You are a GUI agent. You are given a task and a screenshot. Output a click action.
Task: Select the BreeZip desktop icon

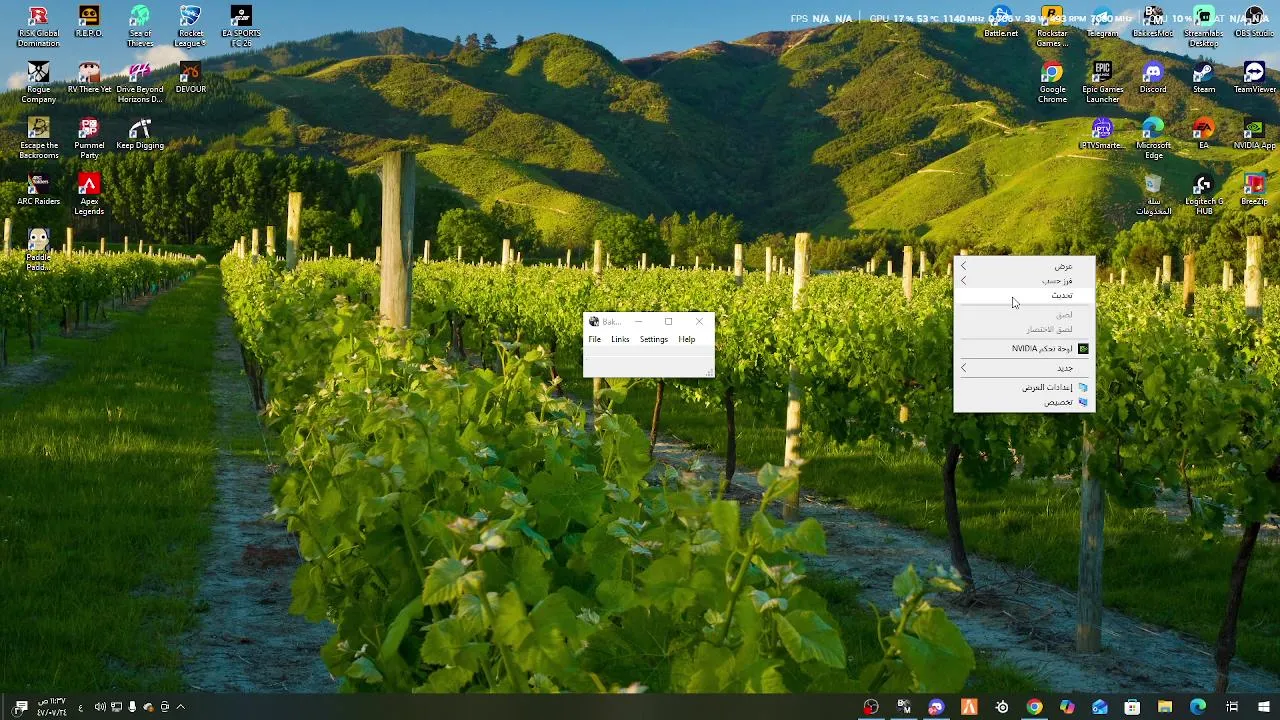[1254, 191]
